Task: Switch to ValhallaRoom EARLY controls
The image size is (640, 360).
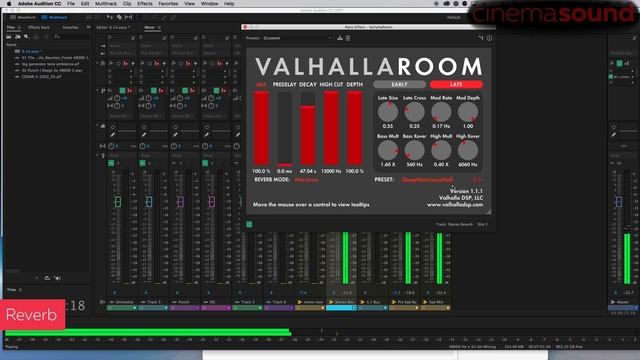Action: pos(399,84)
